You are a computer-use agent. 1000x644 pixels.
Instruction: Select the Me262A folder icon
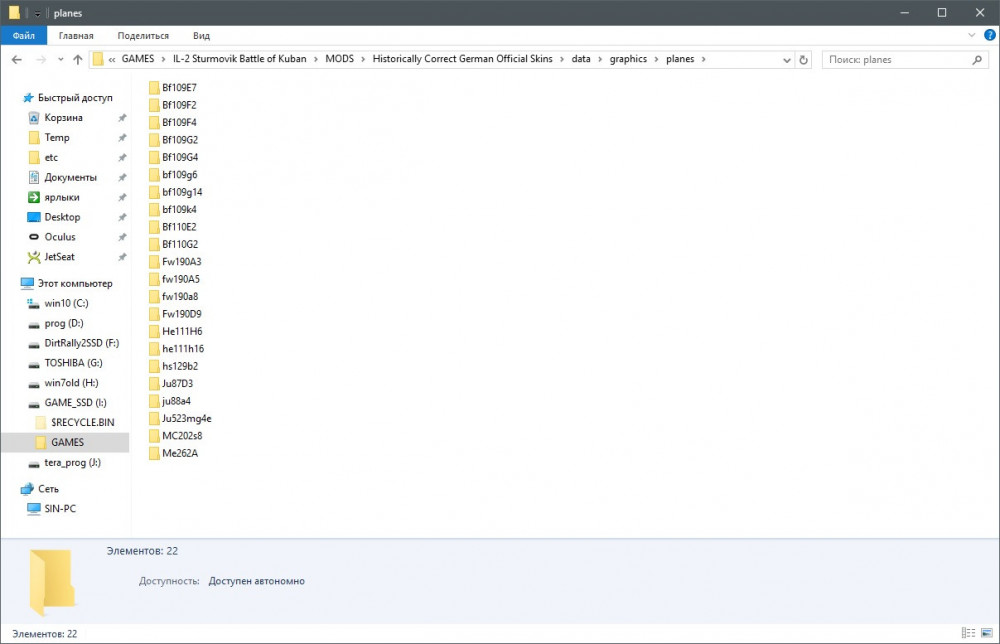[154, 453]
